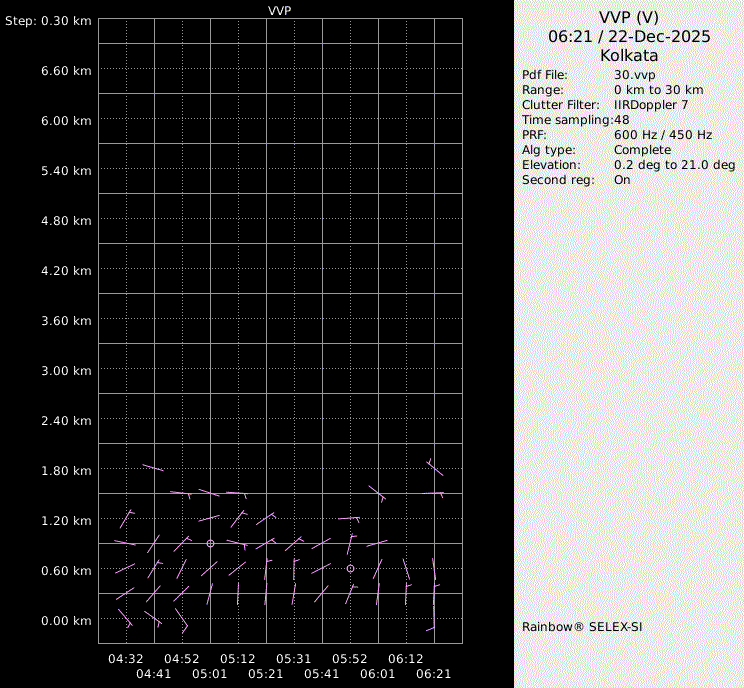Click the Pdf File value 30.vvp
744x688 pixels.
pos(634,75)
